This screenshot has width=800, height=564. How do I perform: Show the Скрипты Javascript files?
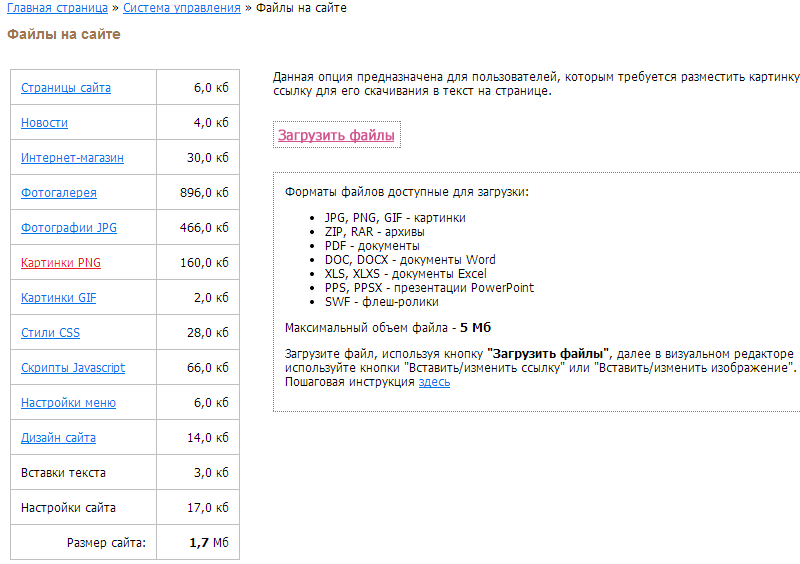(73, 368)
